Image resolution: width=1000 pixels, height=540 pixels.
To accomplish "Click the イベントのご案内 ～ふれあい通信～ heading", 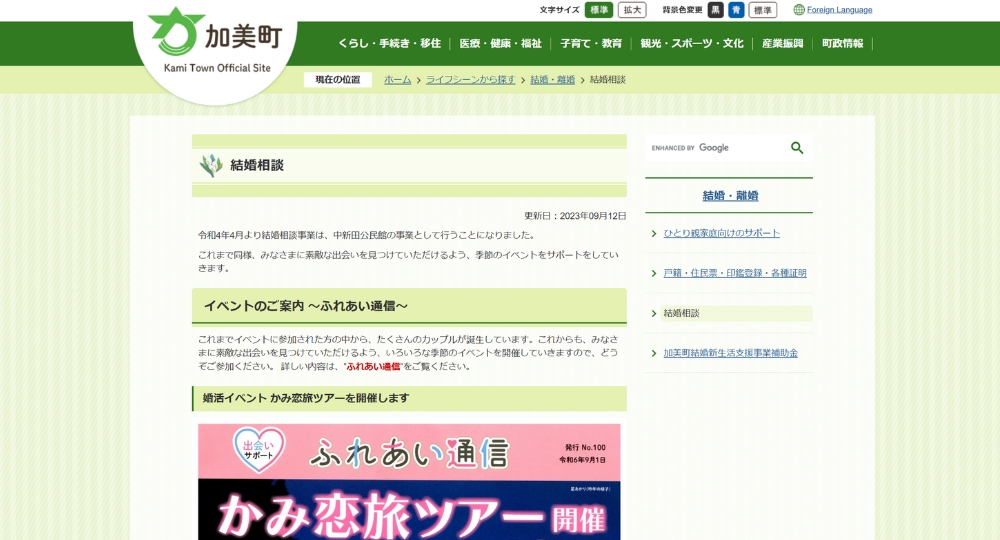I will tap(305, 306).
